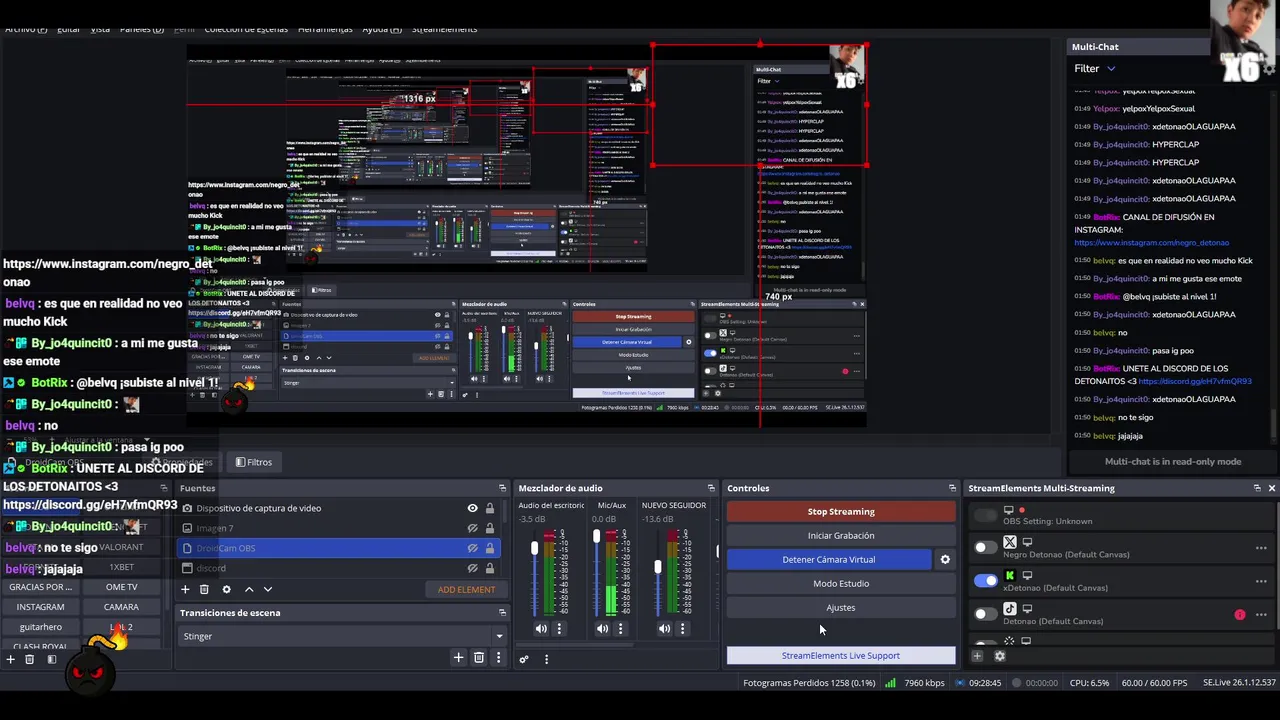The height and width of the screenshot is (720, 1280).
Task: Open the Herramientas menu
Action: (x=325, y=29)
